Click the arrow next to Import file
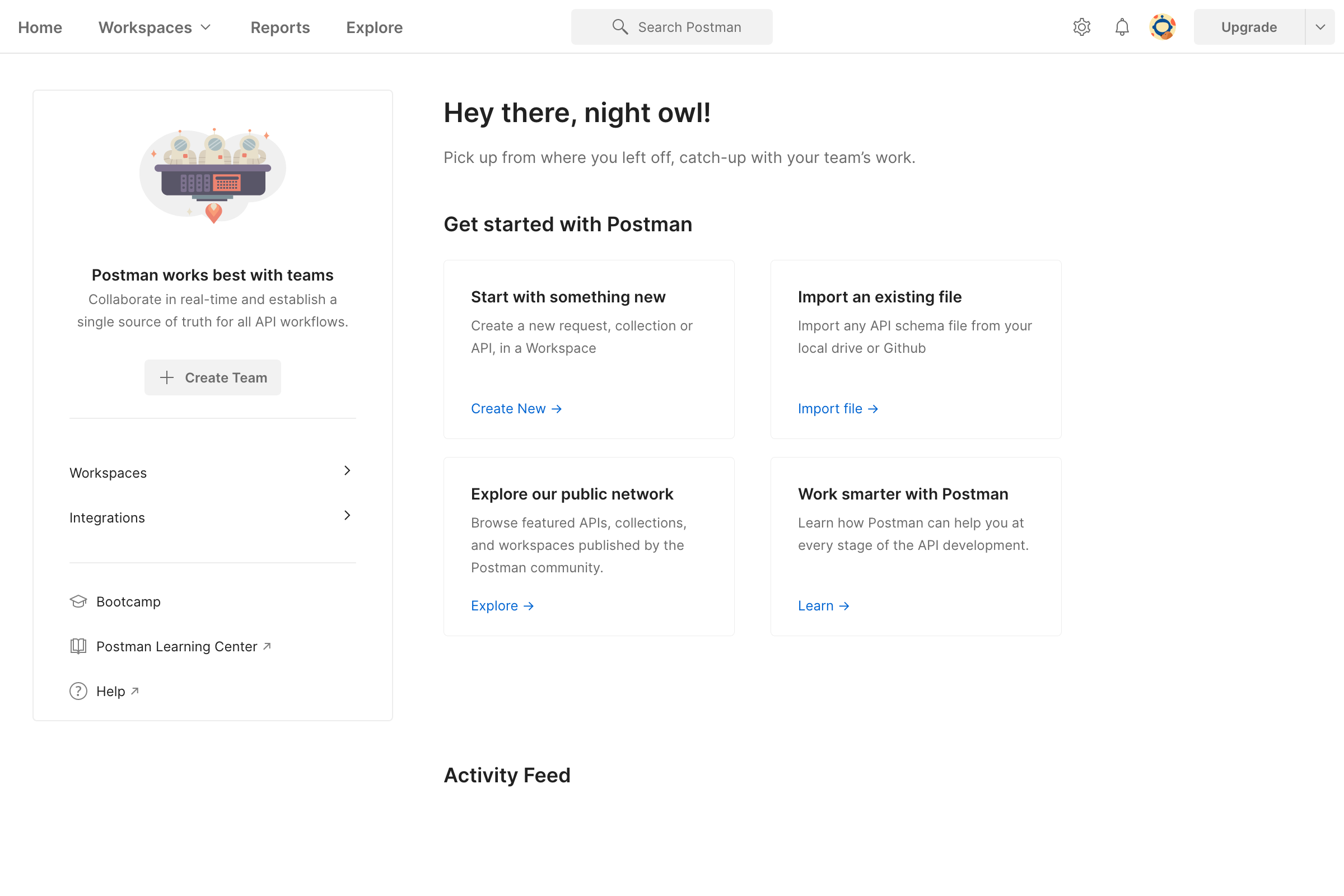This screenshot has width=1344, height=896. click(x=873, y=409)
